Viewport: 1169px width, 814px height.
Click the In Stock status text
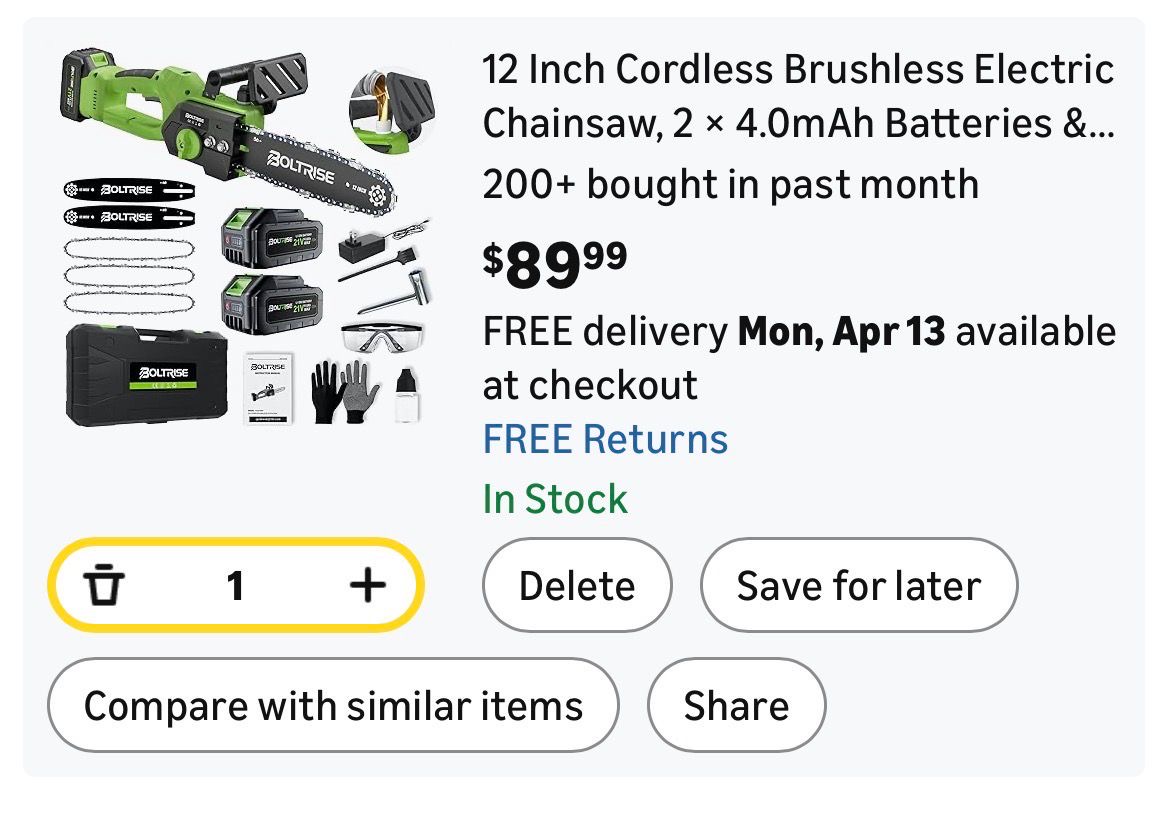tap(555, 499)
